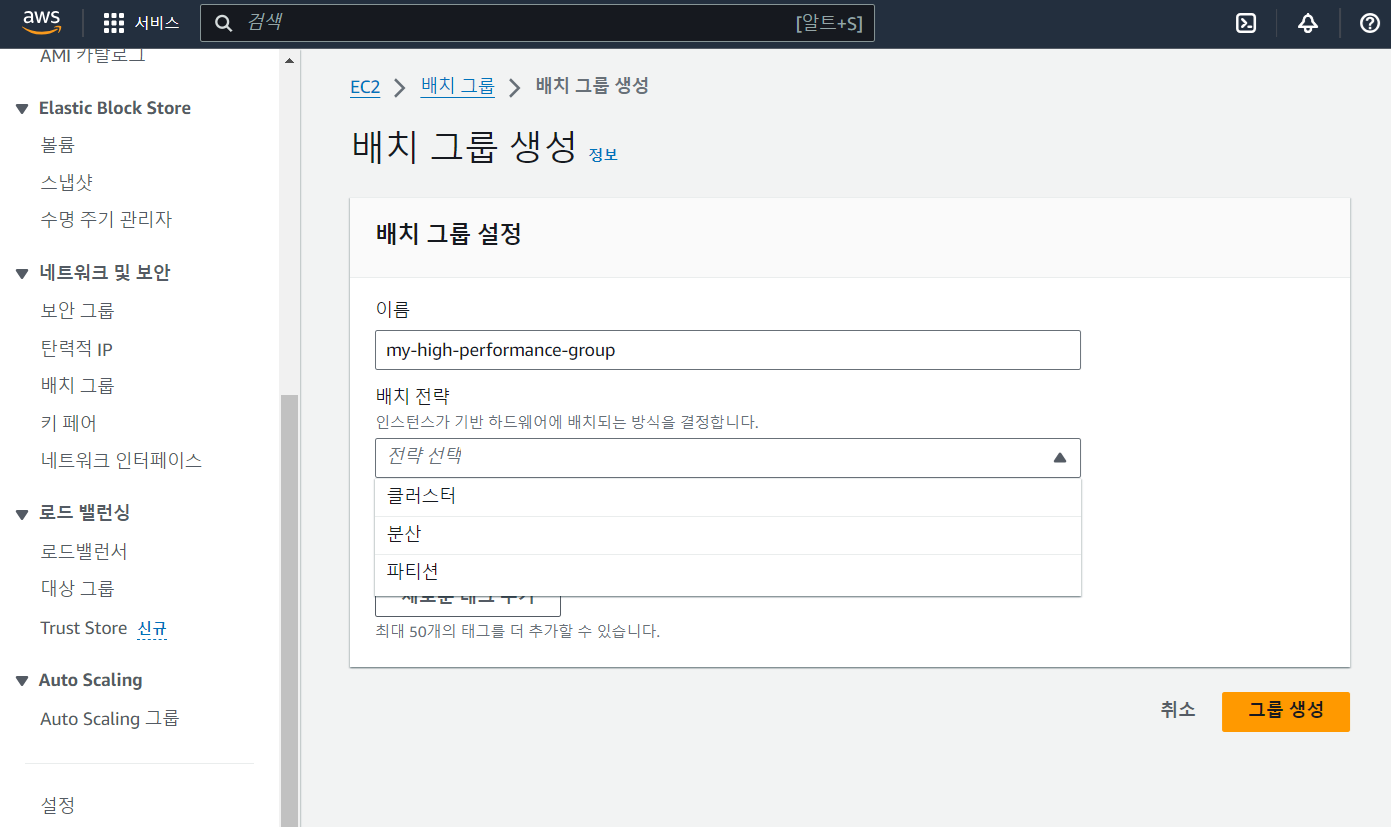The height and width of the screenshot is (827, 1391).
Task: Open 배치 그룹 in the sidebar
Action: 77,385
